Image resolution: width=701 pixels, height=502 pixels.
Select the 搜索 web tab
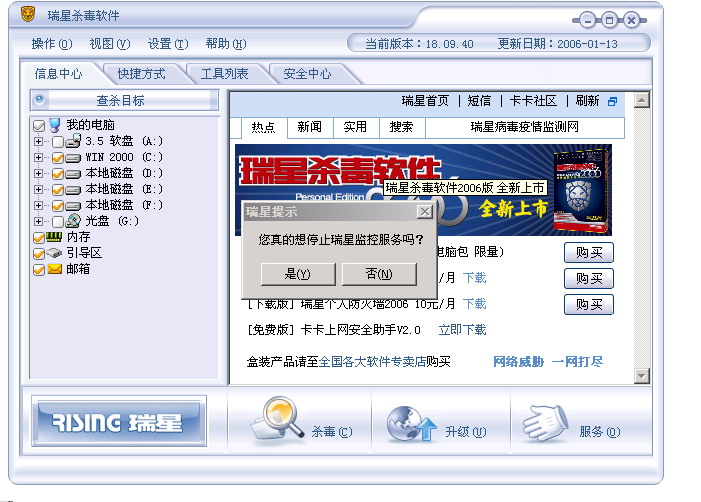point(401,127)
